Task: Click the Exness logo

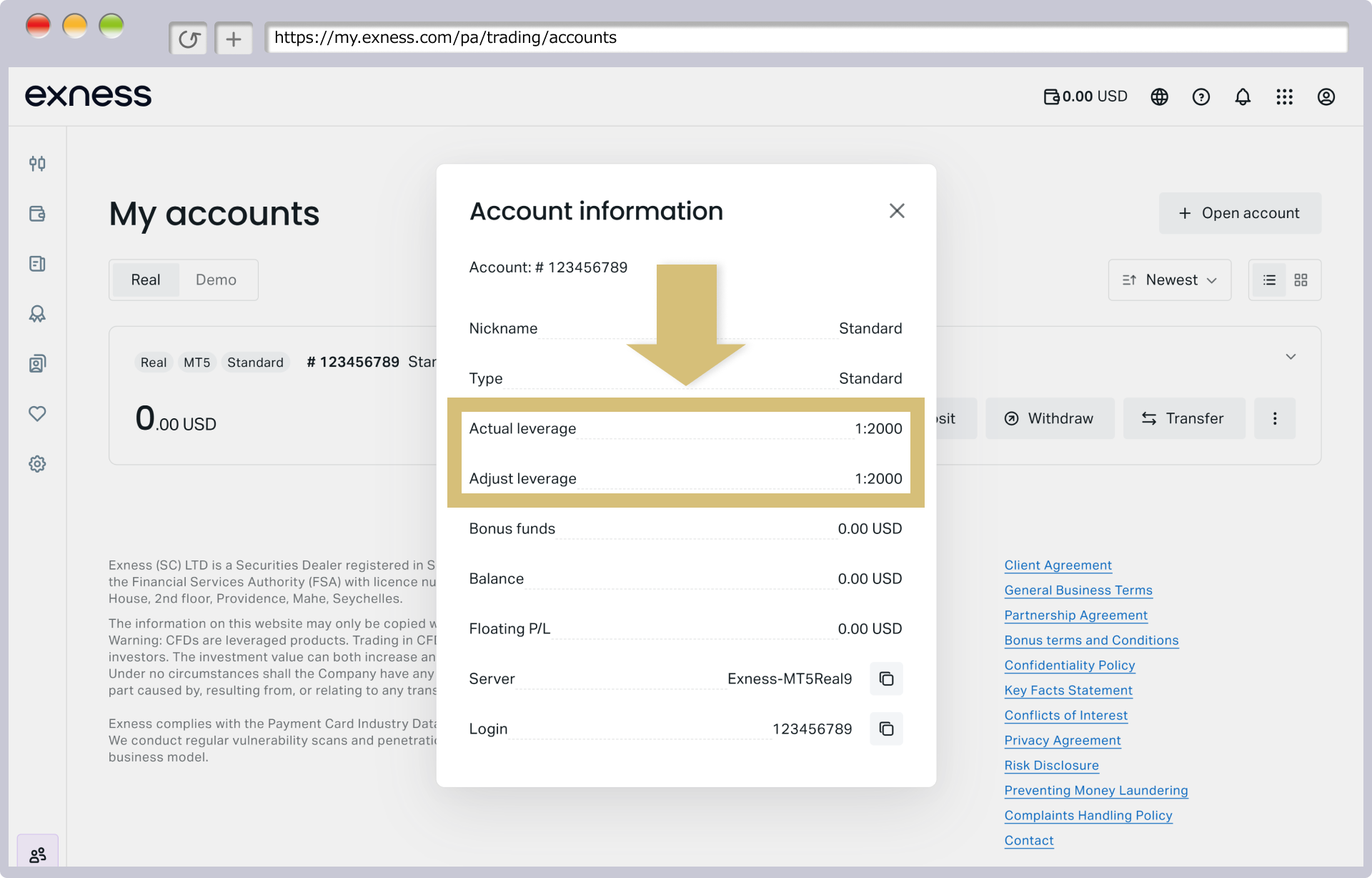Action: pos(89,96)
